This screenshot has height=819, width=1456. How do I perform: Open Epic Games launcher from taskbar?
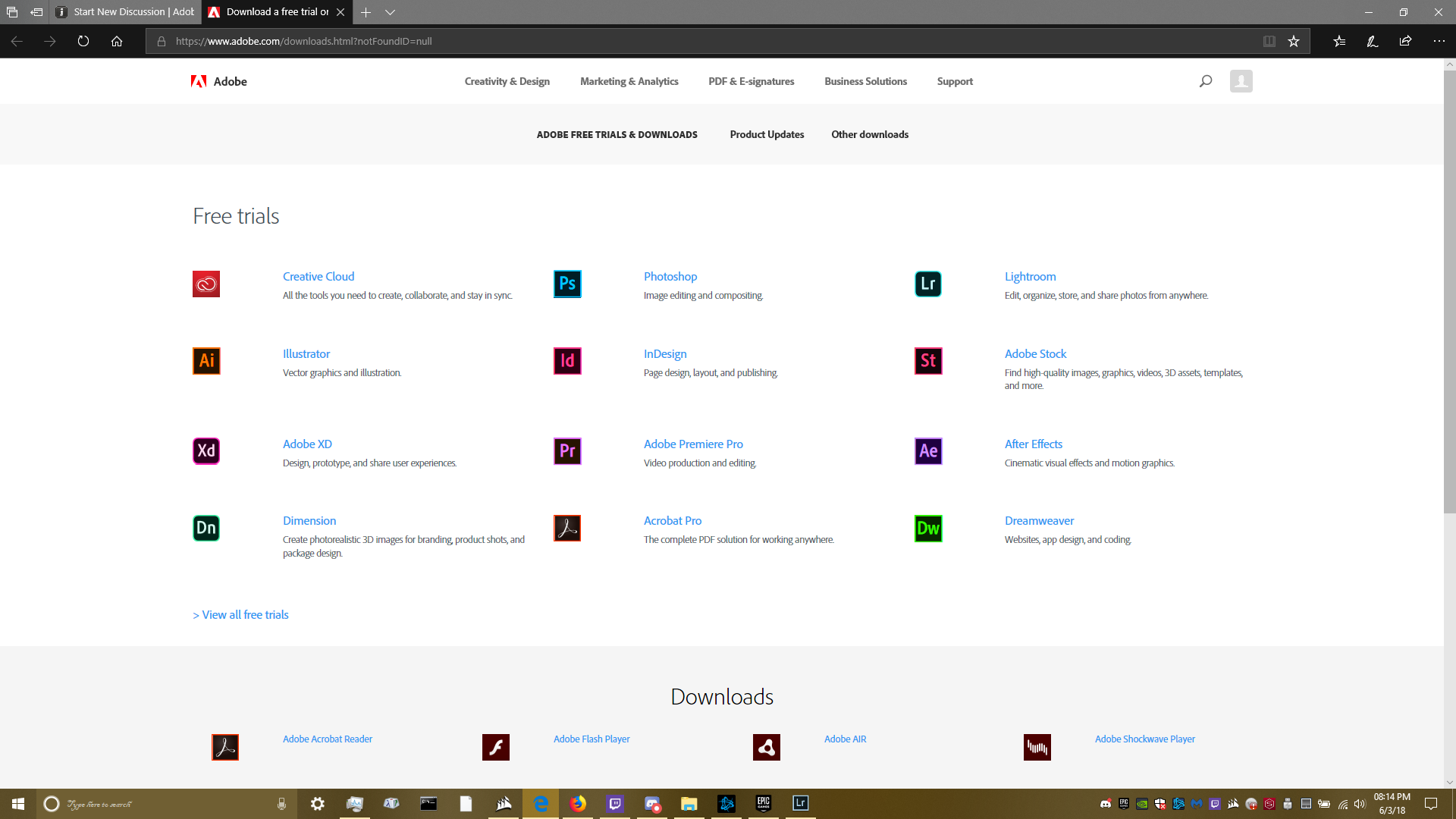[764, 804]
